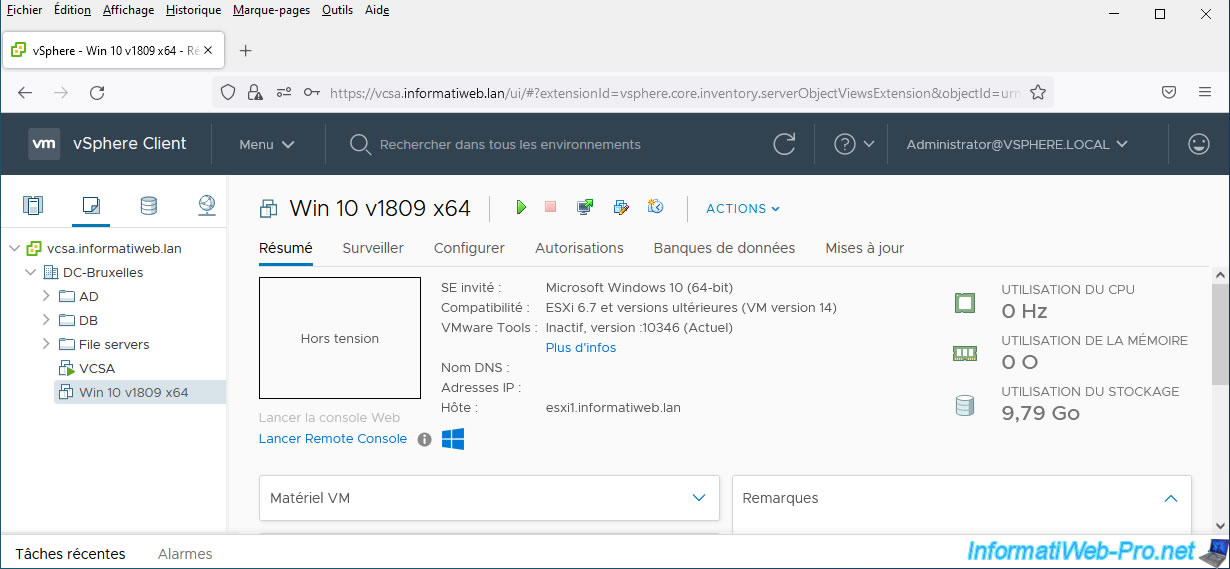Click the vSphere refresh icon in header
This screenshot has width=1230, height=569.
coord(785,144)
